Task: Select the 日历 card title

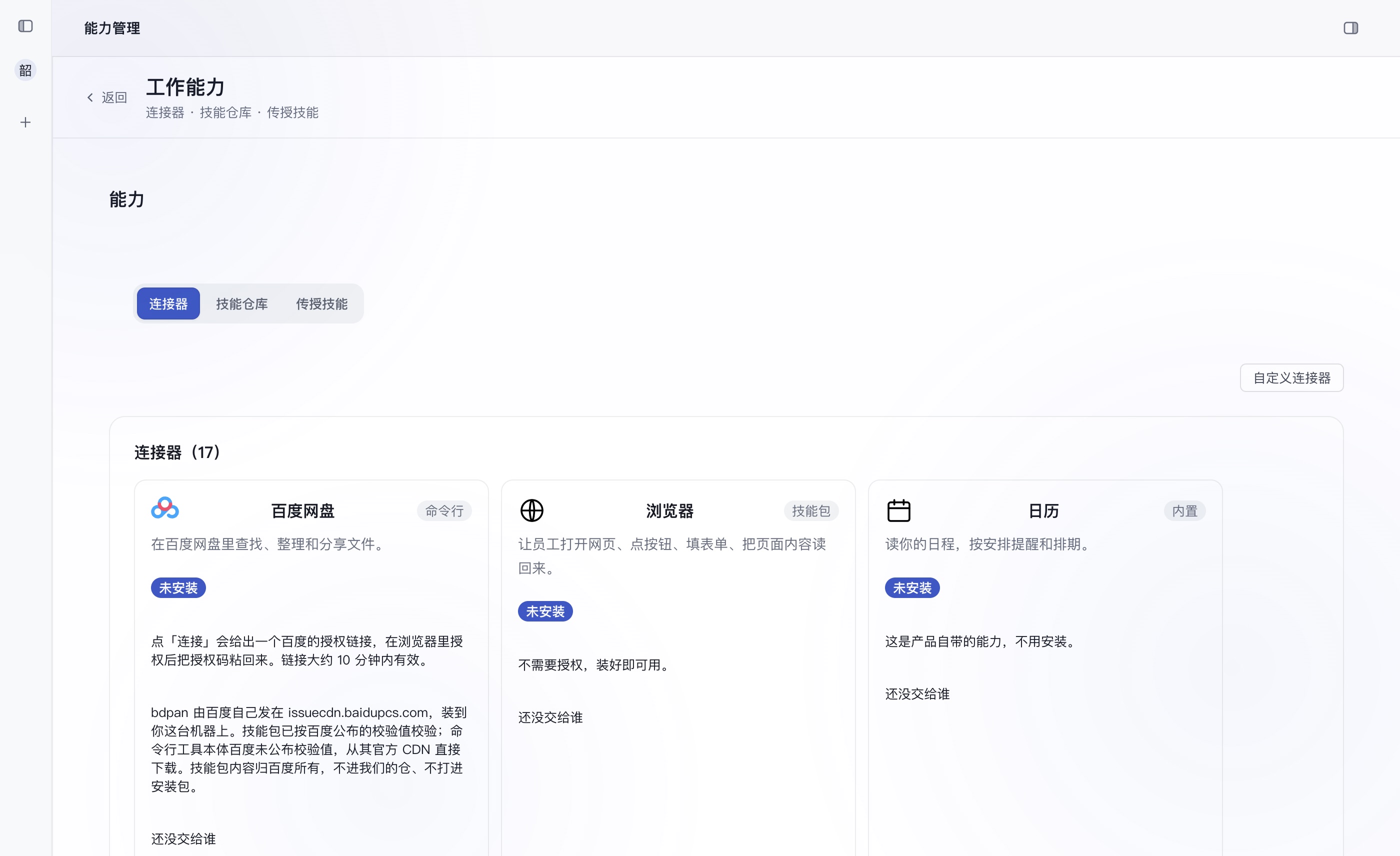Action: 1044,510
